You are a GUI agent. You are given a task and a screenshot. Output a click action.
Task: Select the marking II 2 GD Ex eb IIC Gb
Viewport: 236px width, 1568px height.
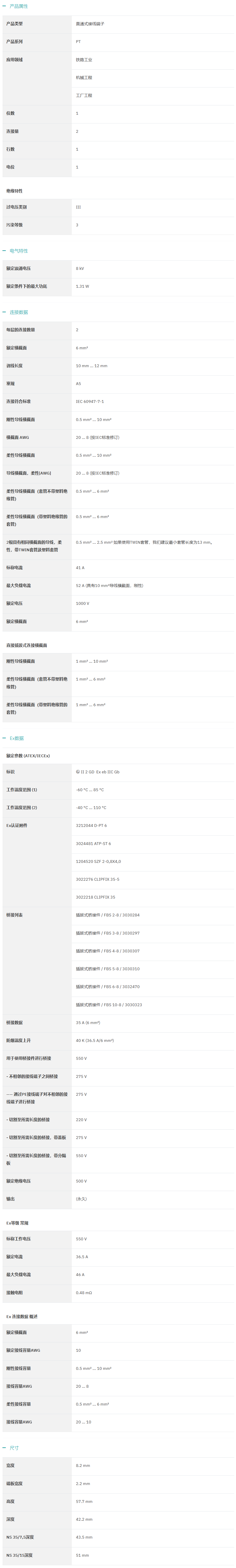coord(97,772)
